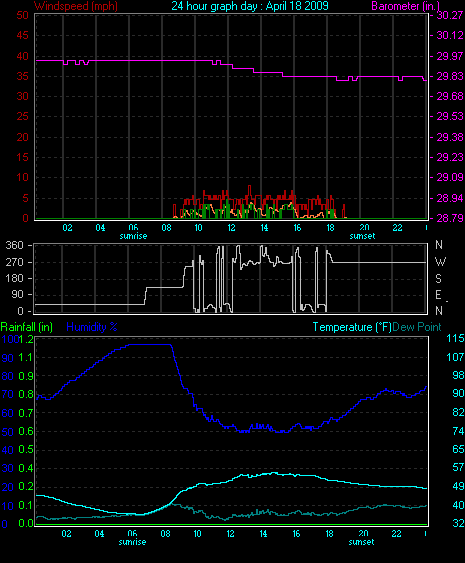The image size is (465, 563).
Task: Click the Temperature (°F) legend label
Action: click(x=352, y=327)
